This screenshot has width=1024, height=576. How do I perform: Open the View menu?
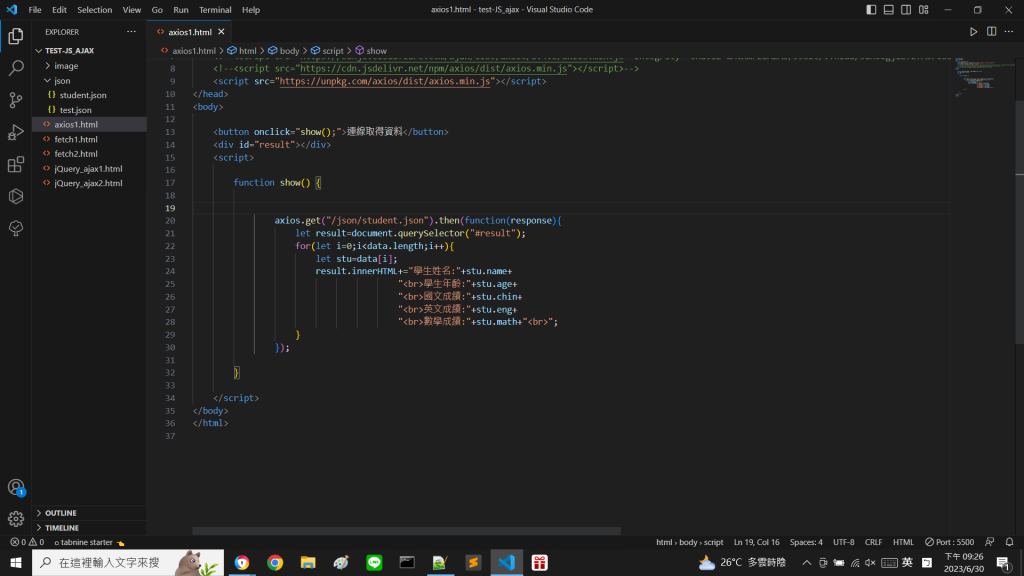click(x=131, y=10)
